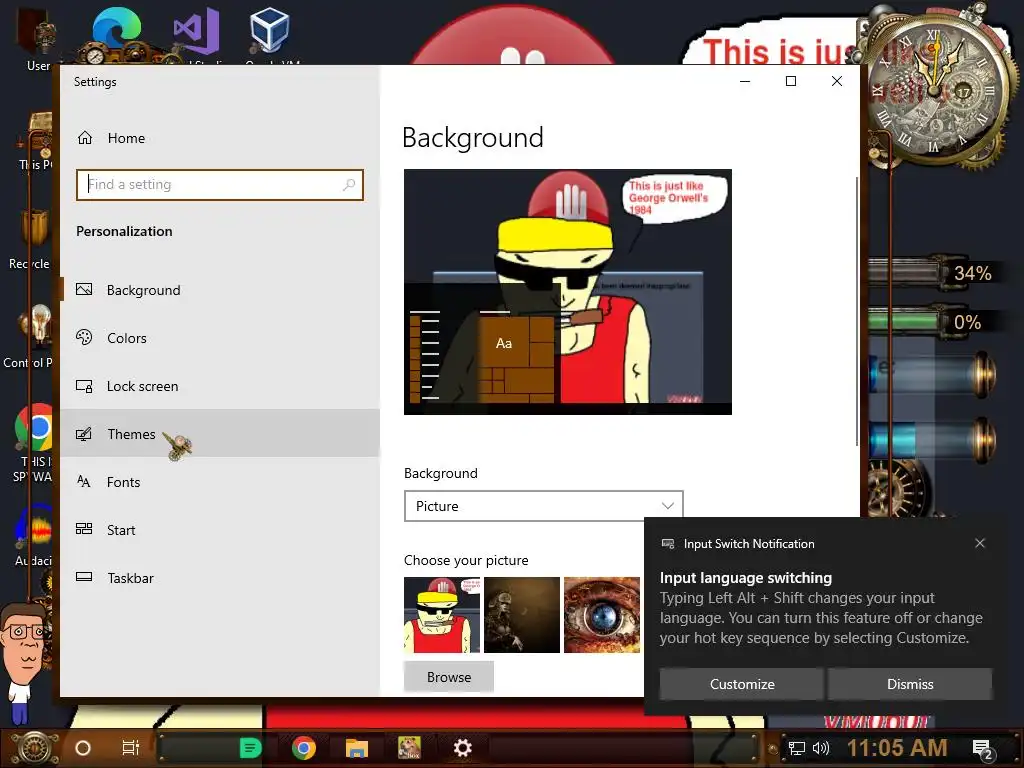Choose the mechanical eye picture thumbnail
This screenshot has width=1024, height=768.
601,615
